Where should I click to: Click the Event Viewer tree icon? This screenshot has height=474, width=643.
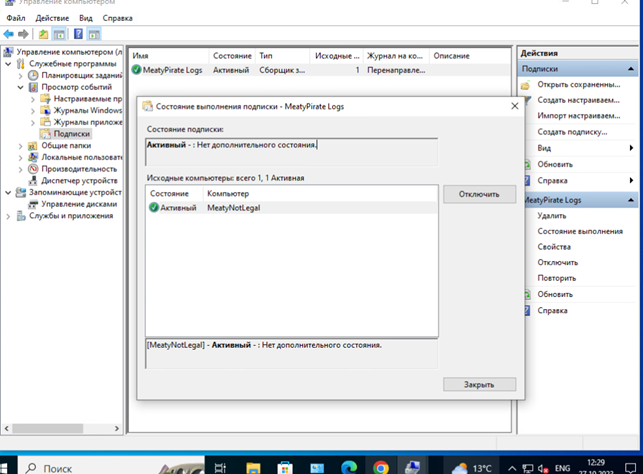point(33,87)
